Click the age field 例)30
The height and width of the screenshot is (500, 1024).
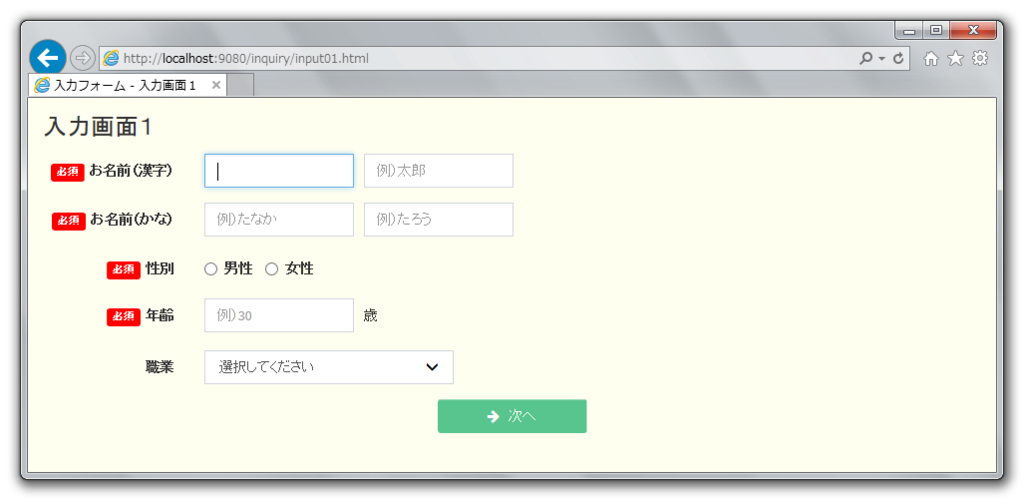[279, 315]
